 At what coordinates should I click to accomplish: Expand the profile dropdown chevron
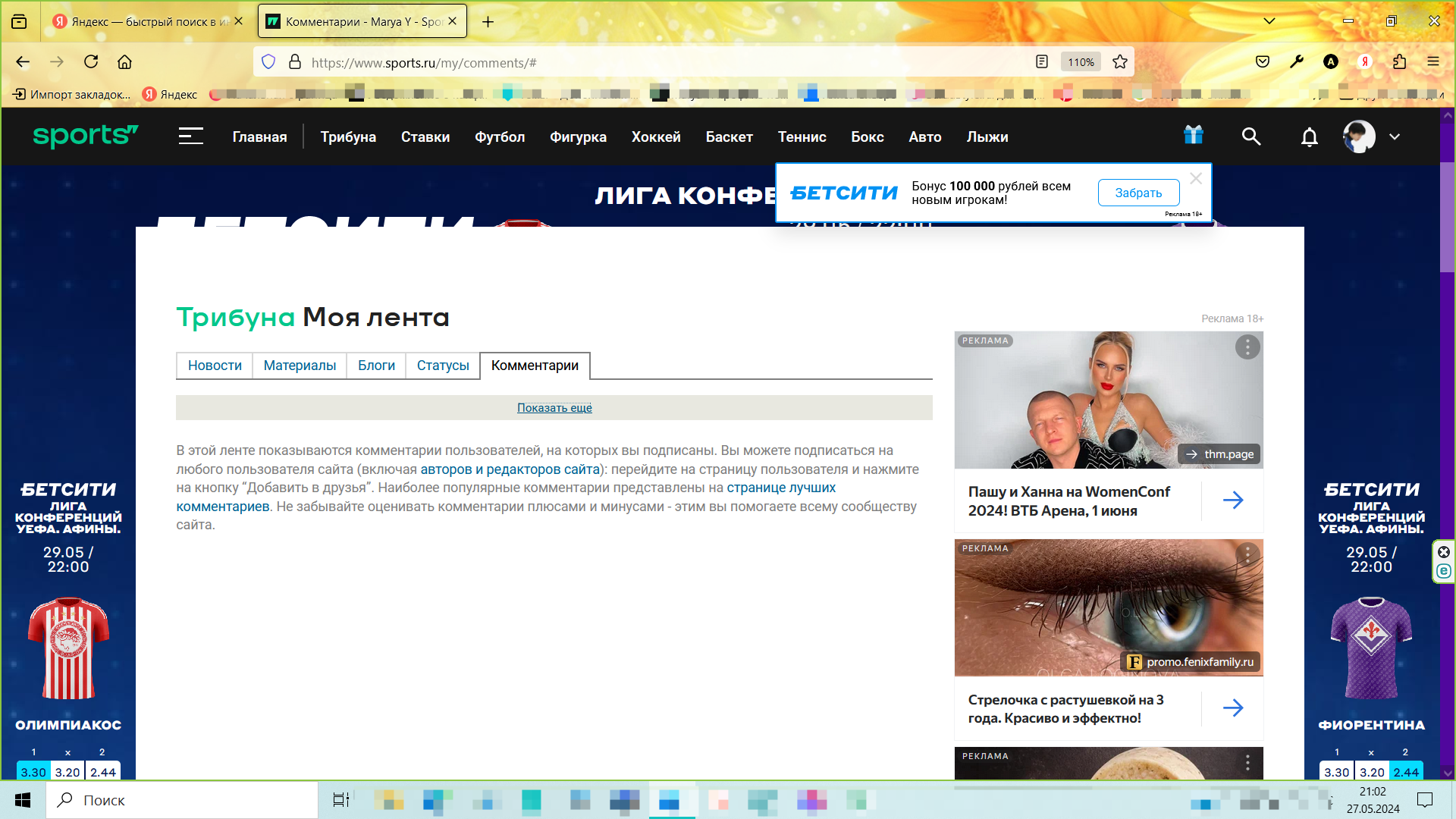click(x=1395, y=136)
